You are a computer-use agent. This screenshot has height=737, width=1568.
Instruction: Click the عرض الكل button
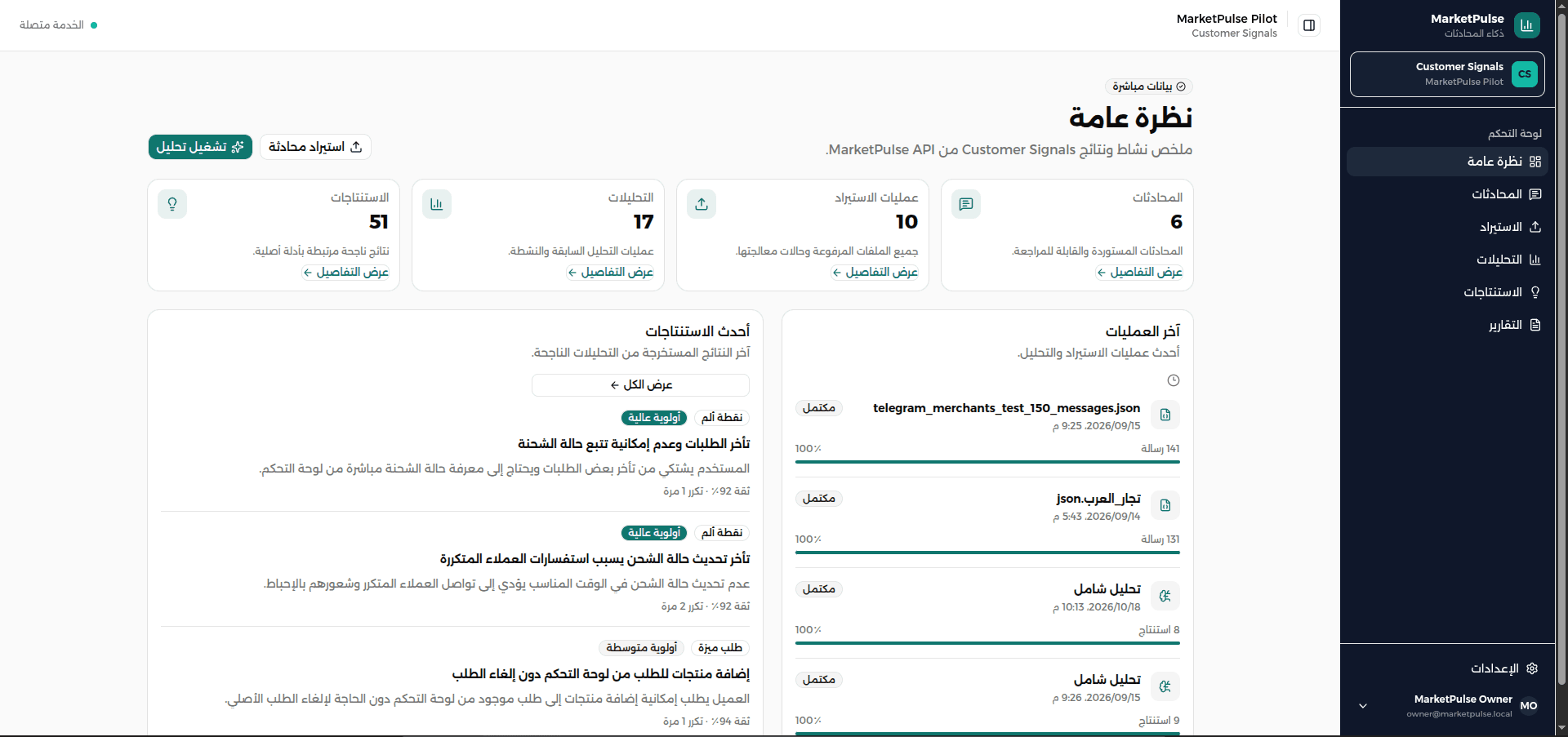pyautogui.click(x=641, y=385)
